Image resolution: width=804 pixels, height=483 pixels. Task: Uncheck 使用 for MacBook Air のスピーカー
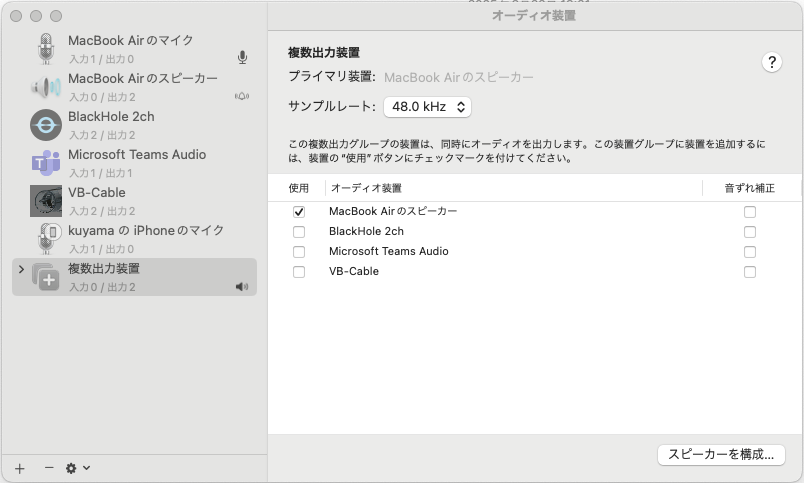pyautogui.click(x=299, y=212)
